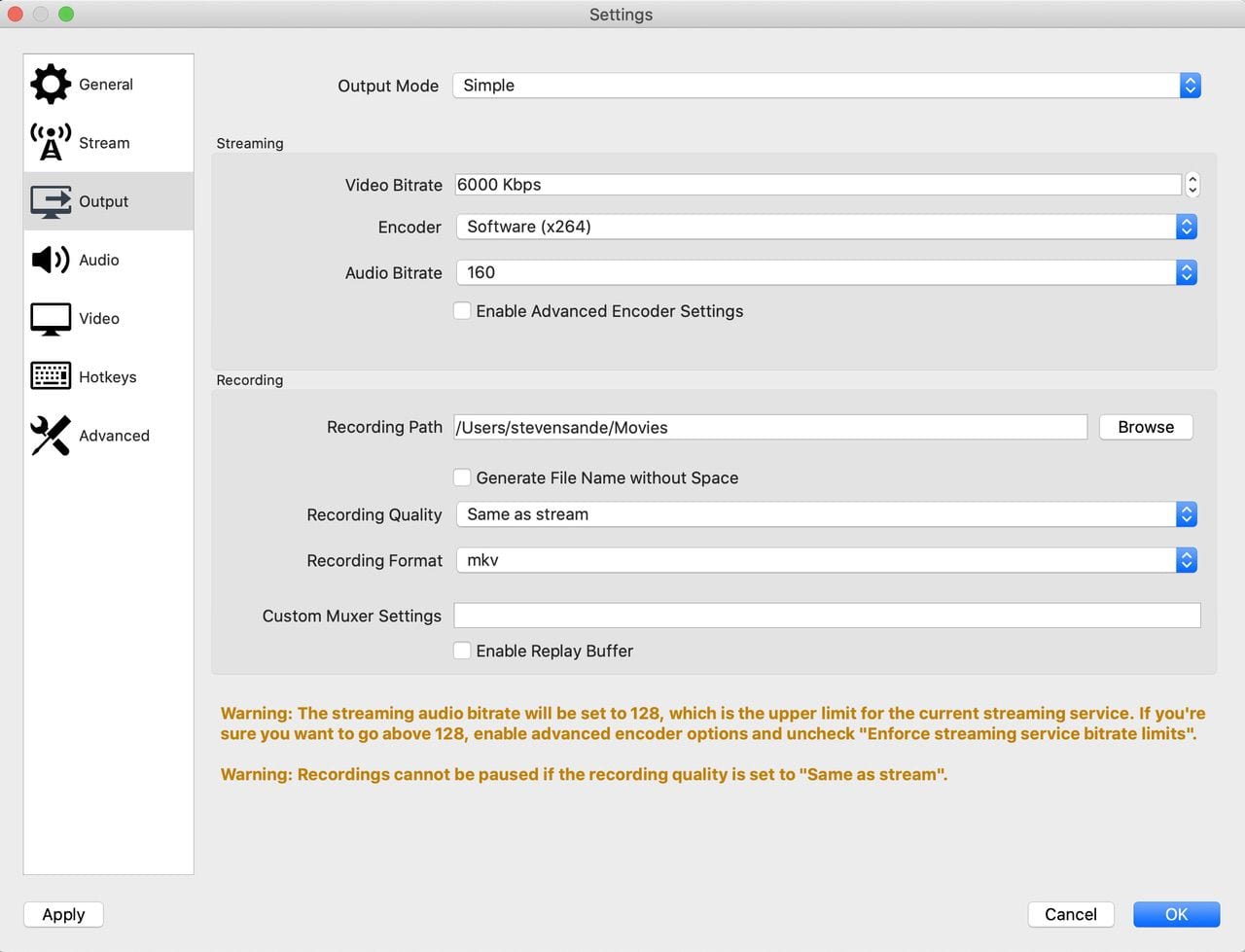Screen dimensions: 1245x952
Task: Click the Video monitor icon
Action: pyautogui.click(x=51, y=318)
